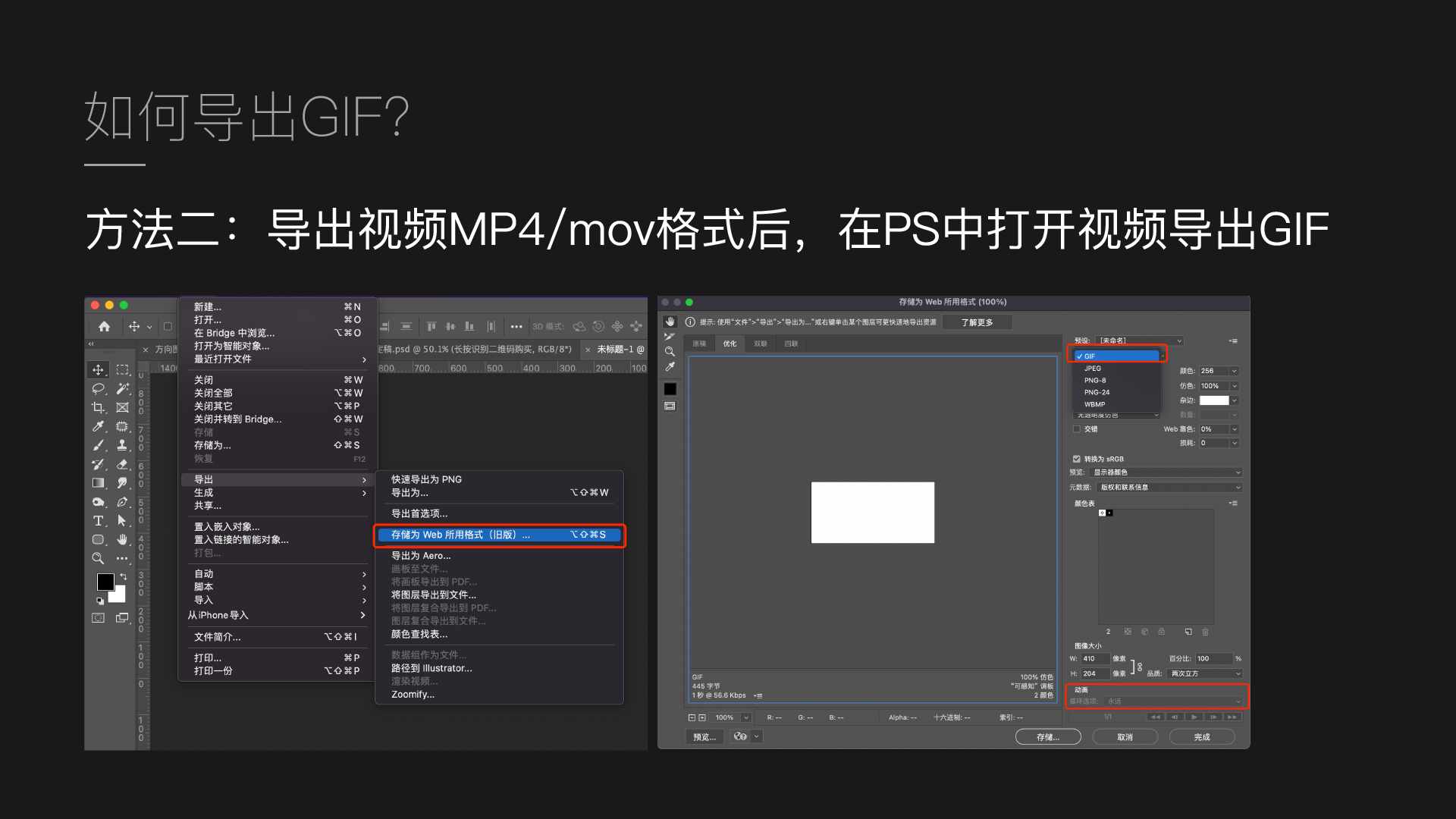Select the Eraser tool

[x=122, y=464]
